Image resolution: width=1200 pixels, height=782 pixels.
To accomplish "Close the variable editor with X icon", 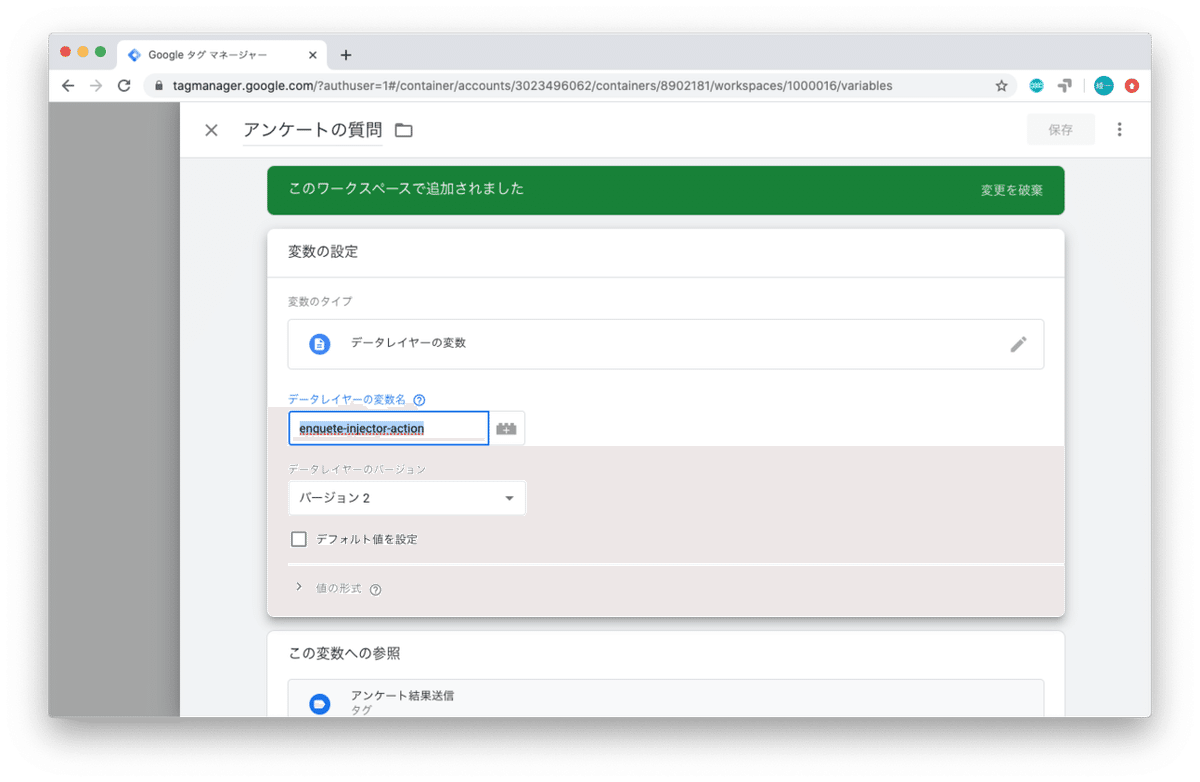I will (211, 130).
